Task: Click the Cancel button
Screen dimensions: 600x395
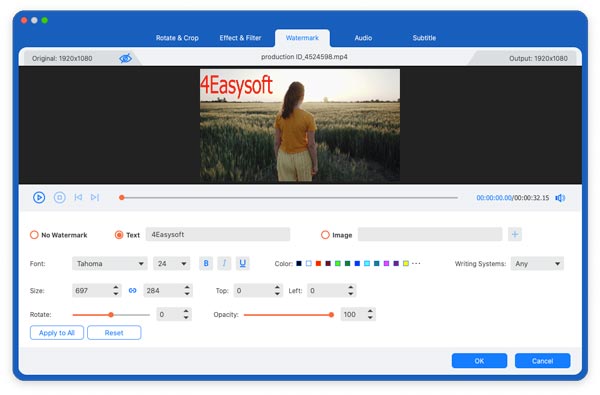Action: 543,361
